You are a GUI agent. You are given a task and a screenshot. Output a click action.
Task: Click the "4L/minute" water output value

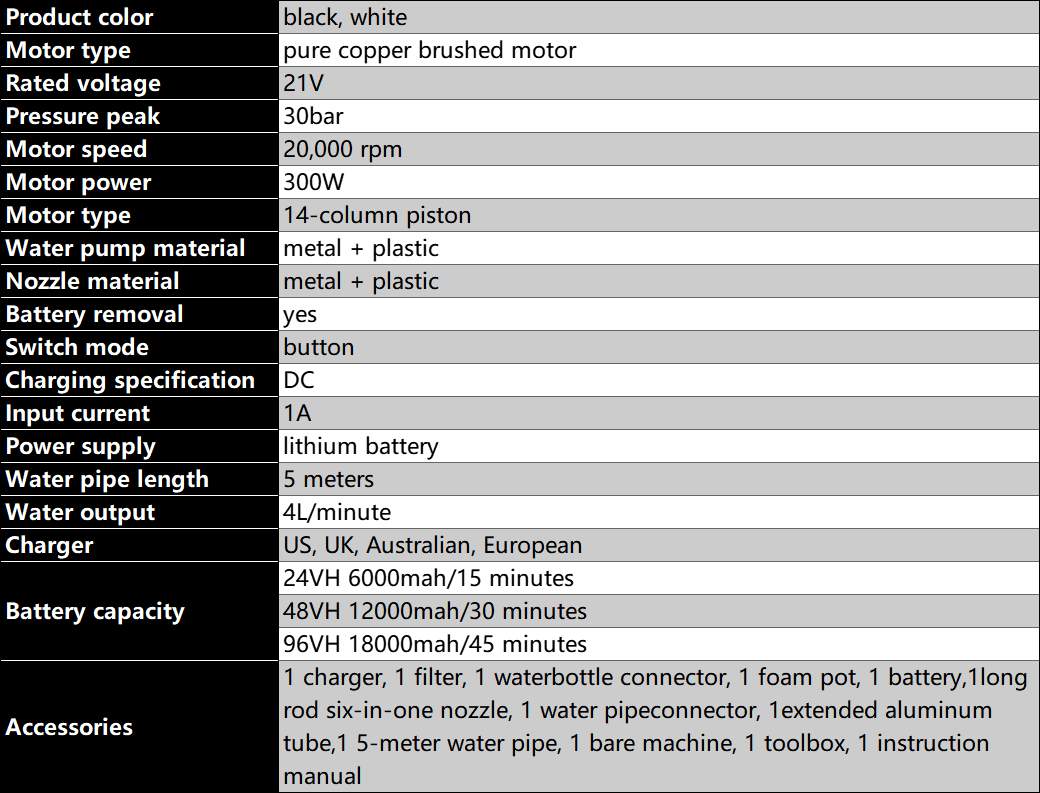pyautogui.click(x=337, y=512)
